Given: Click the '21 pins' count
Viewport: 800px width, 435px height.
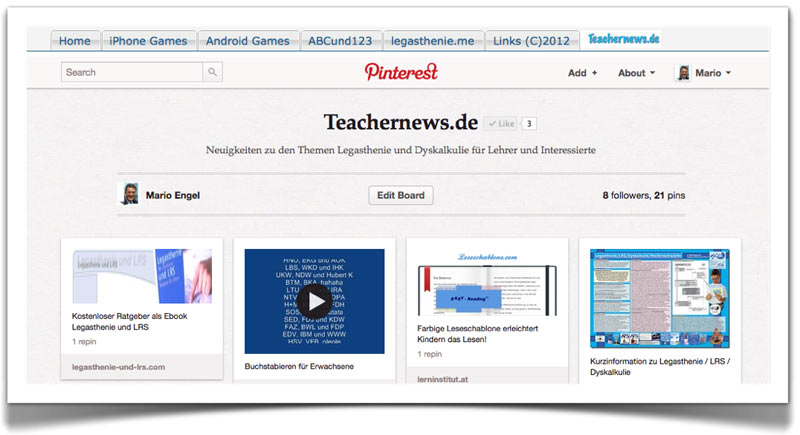Looking at the screenshot, I should pos(669,195).
